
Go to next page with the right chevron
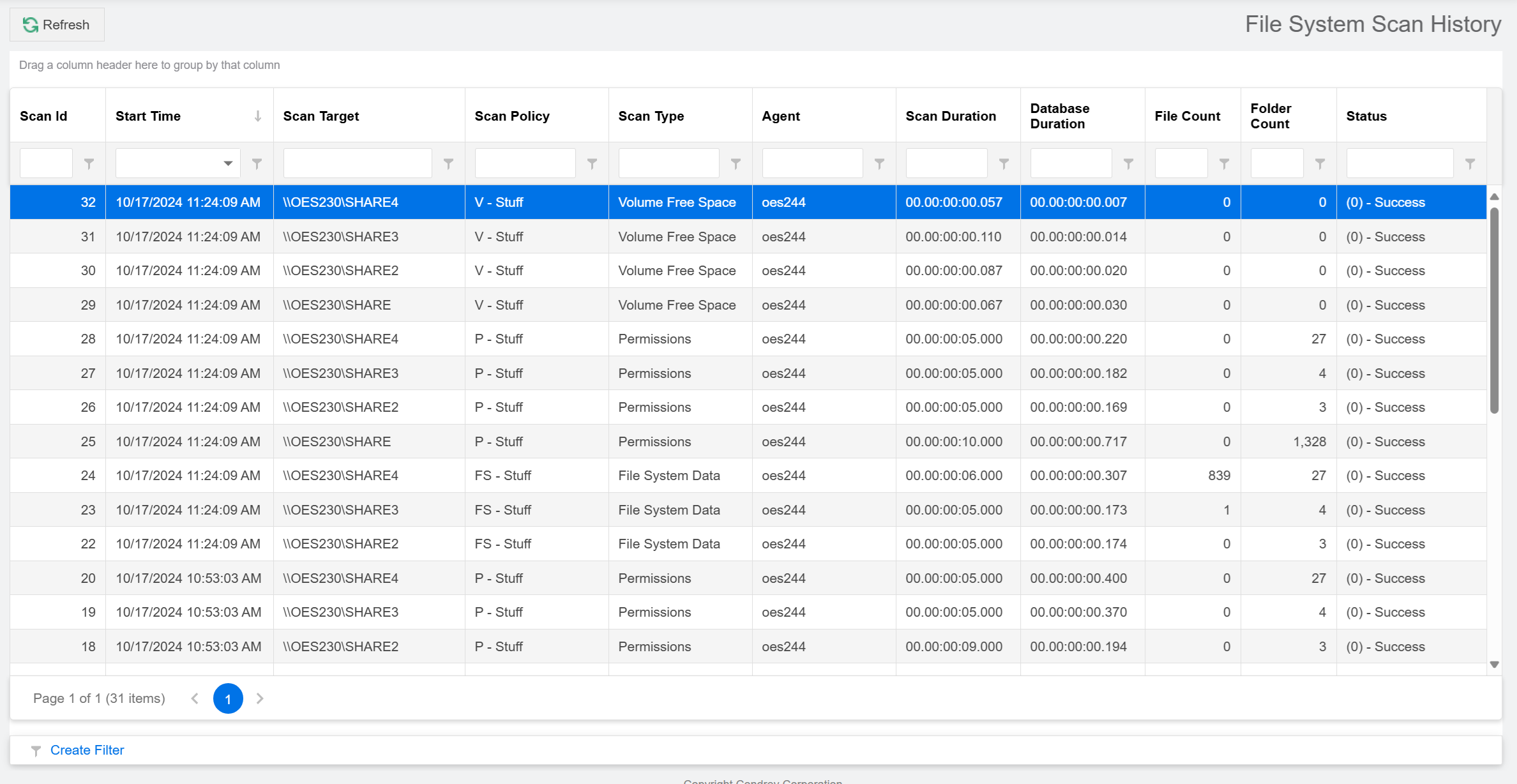(260, 698)
